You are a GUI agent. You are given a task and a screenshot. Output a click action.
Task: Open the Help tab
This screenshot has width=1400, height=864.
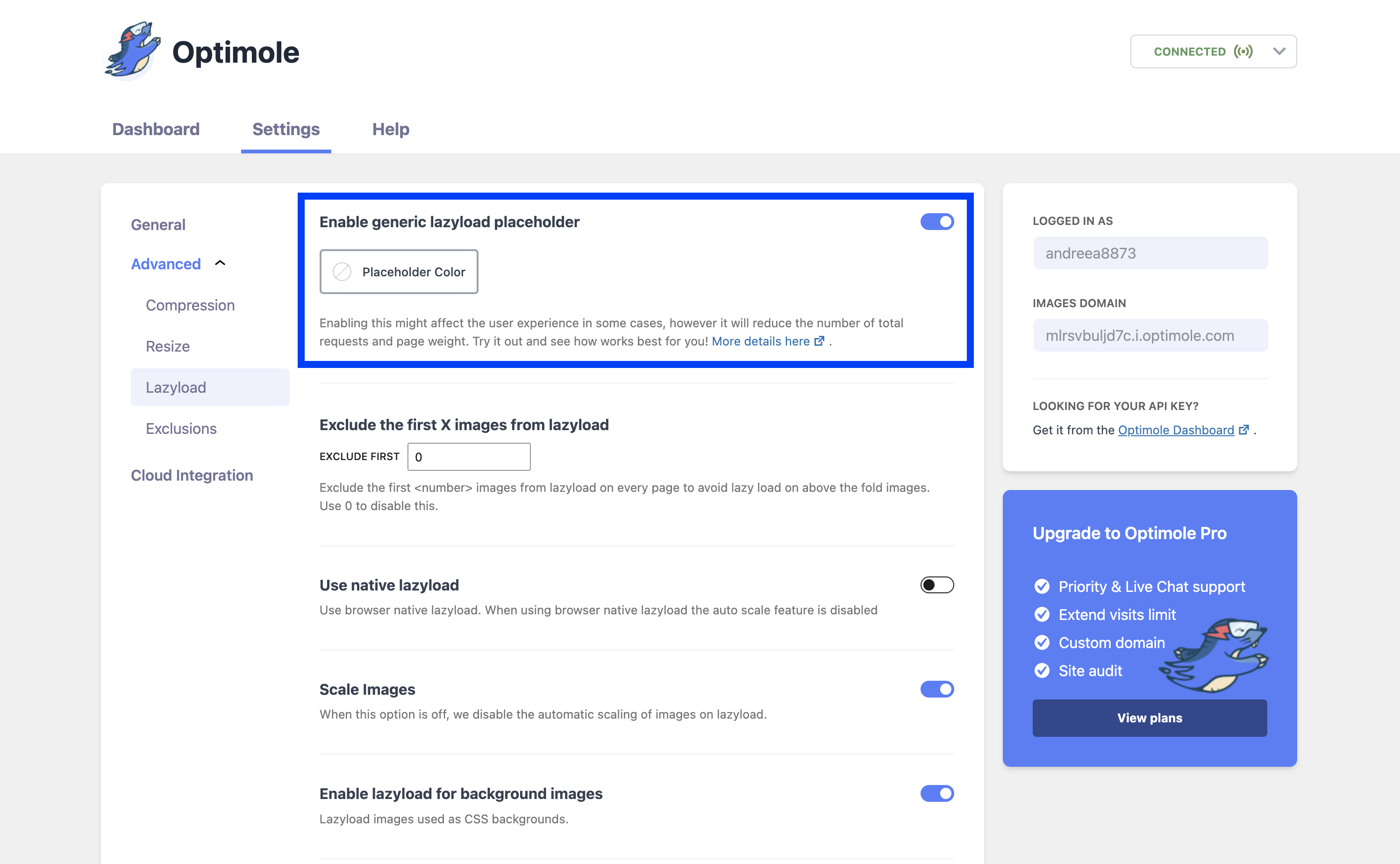pos(391,129)
